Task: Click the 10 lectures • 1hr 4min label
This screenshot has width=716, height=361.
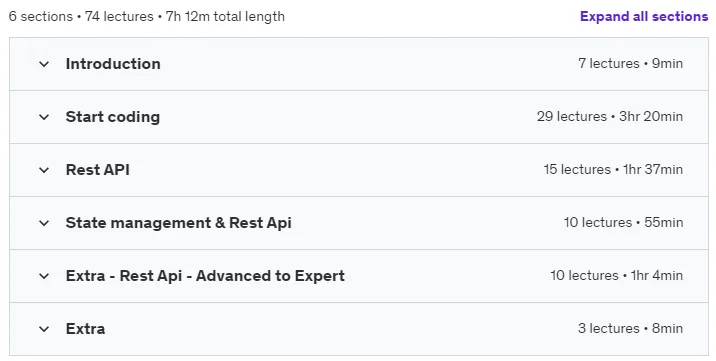Action: [616, 275]
